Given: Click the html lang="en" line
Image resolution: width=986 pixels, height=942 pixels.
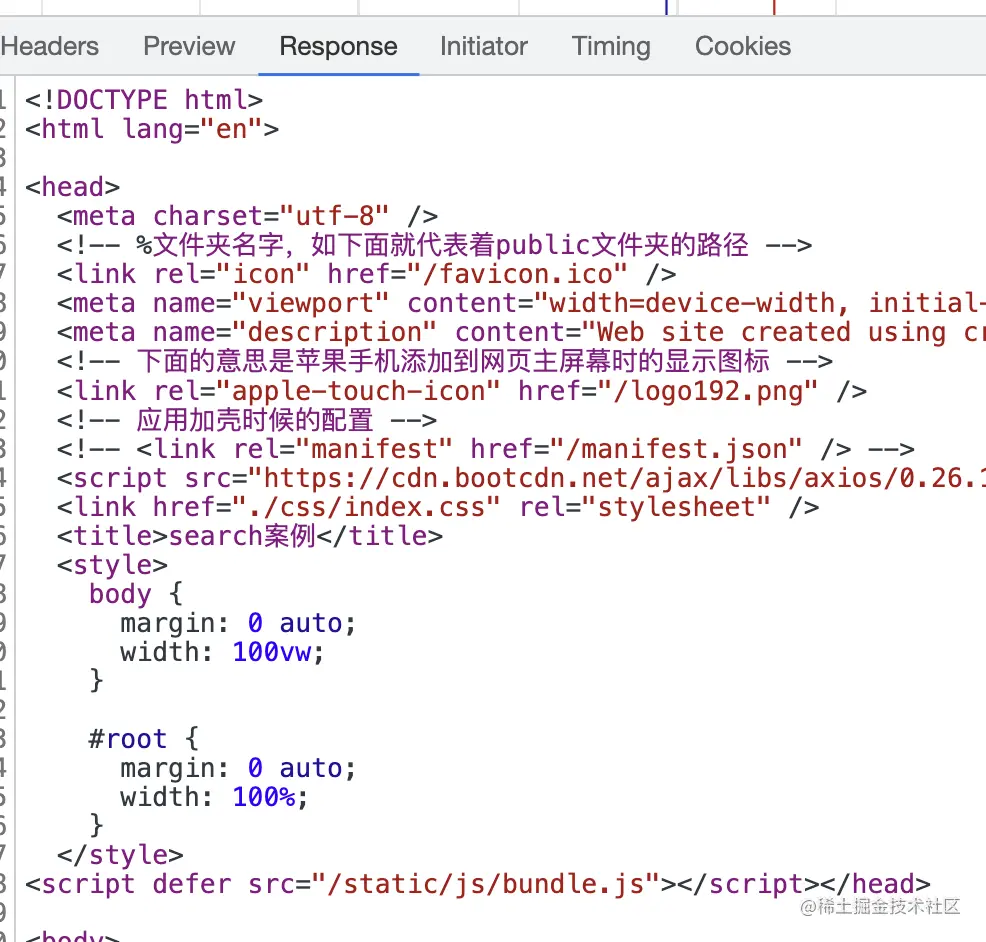Looking at the screenshot, I should point(152,129).
